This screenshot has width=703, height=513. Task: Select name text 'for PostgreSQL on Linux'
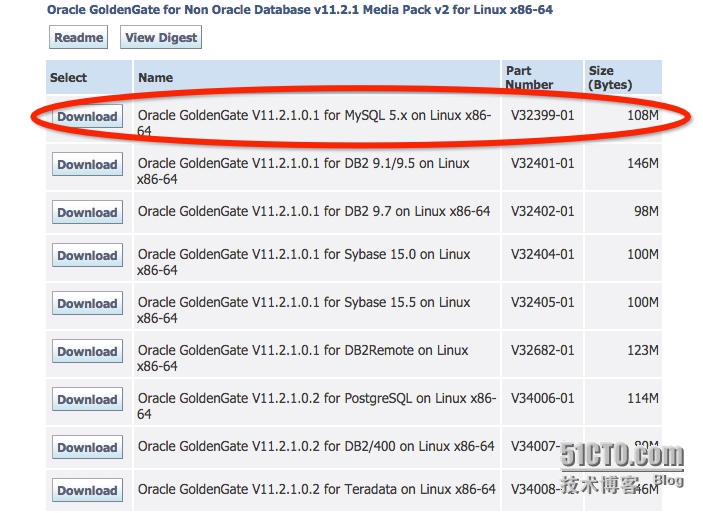(x=395, y=398)
